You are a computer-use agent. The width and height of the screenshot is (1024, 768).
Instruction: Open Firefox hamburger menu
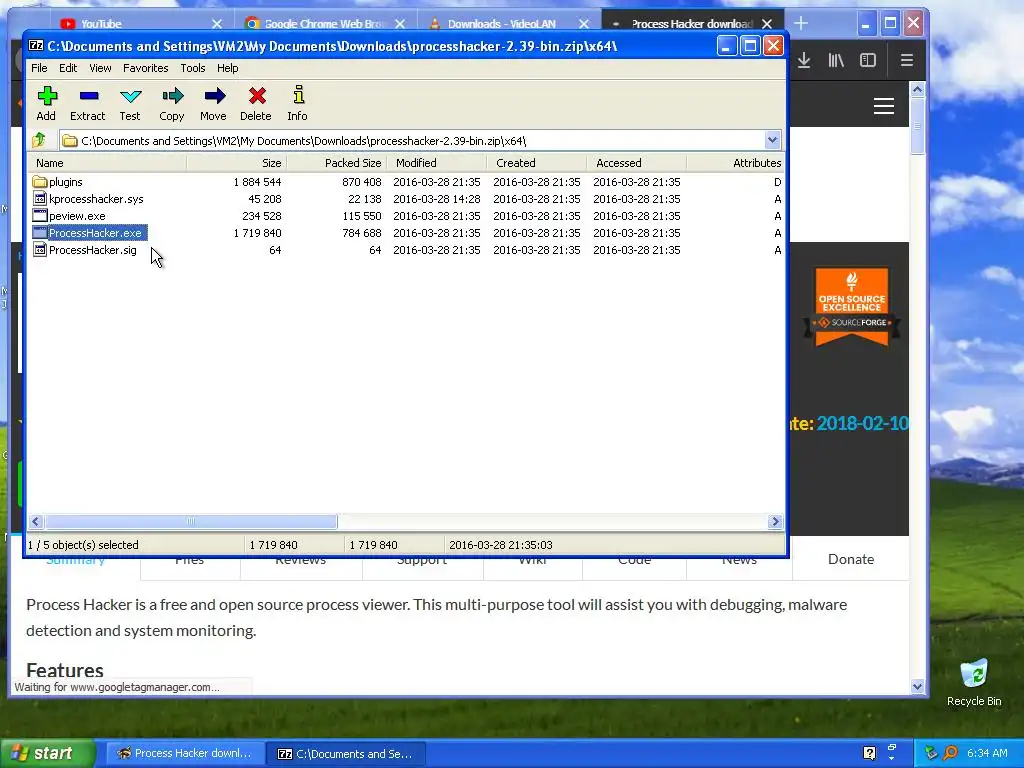point(906,61)
